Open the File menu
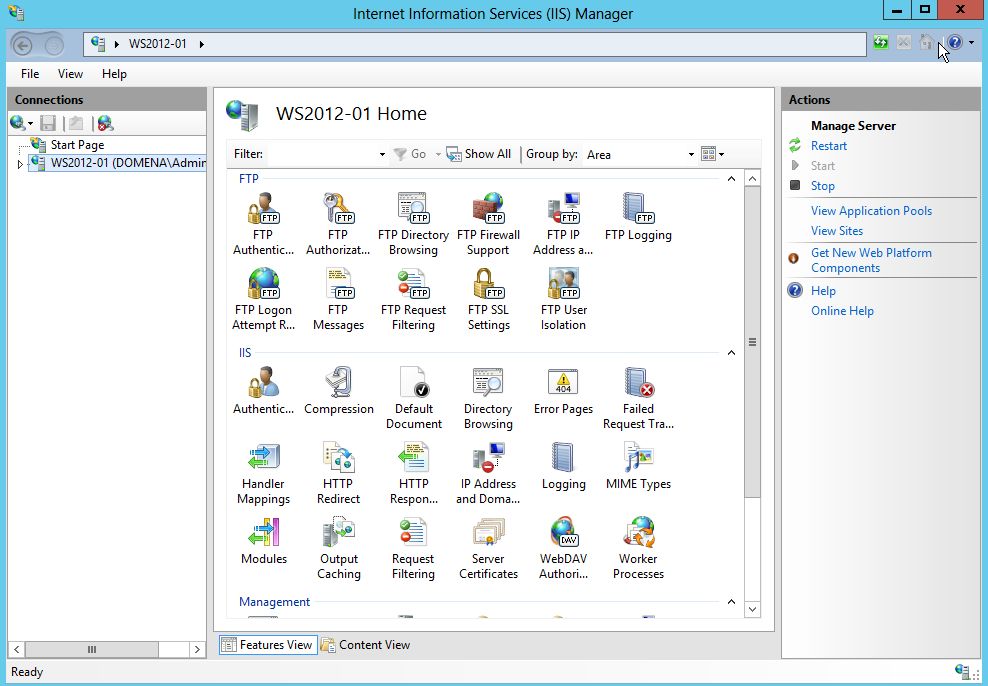 coord(30,74)
